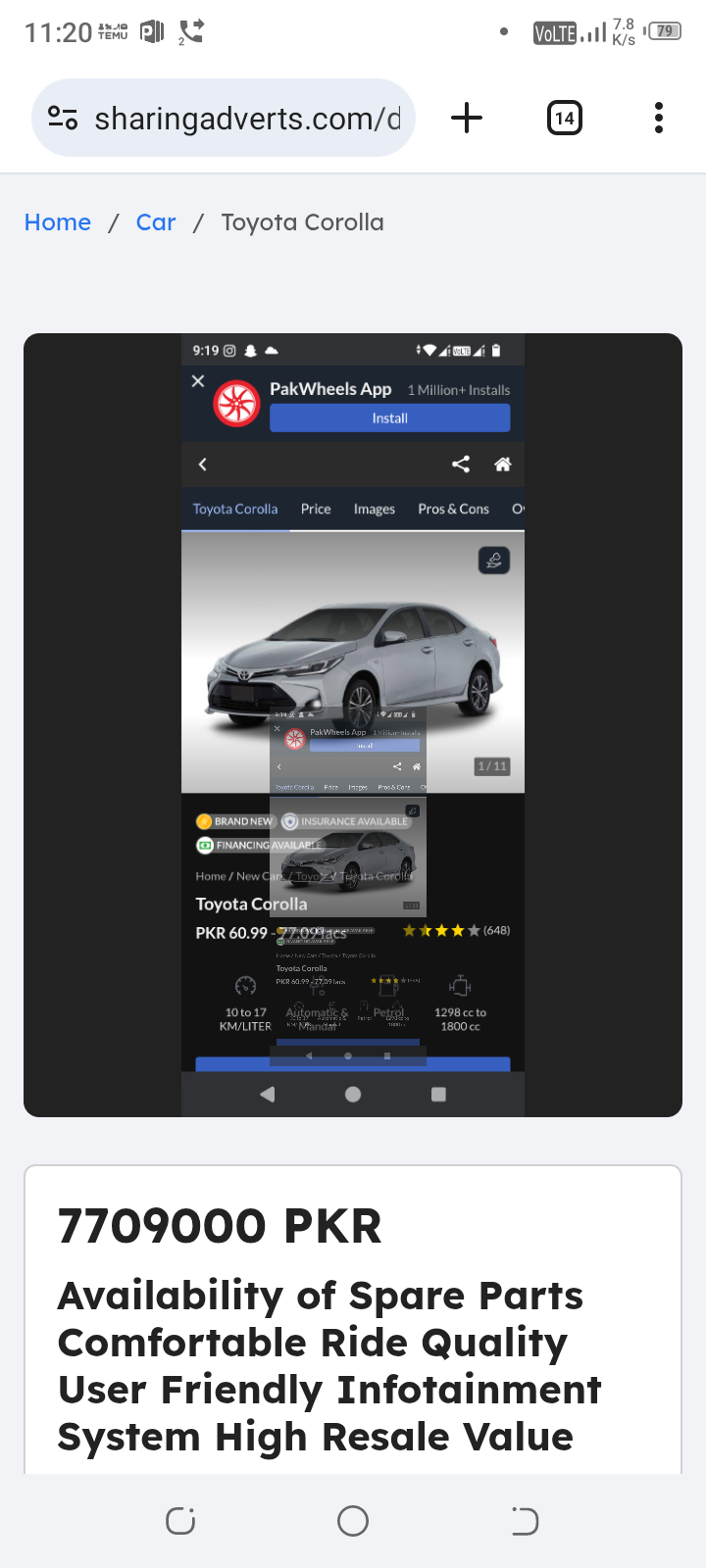706x1568 pixels.
Task: Tap the home icon in the image
Action: pos(503,465)
